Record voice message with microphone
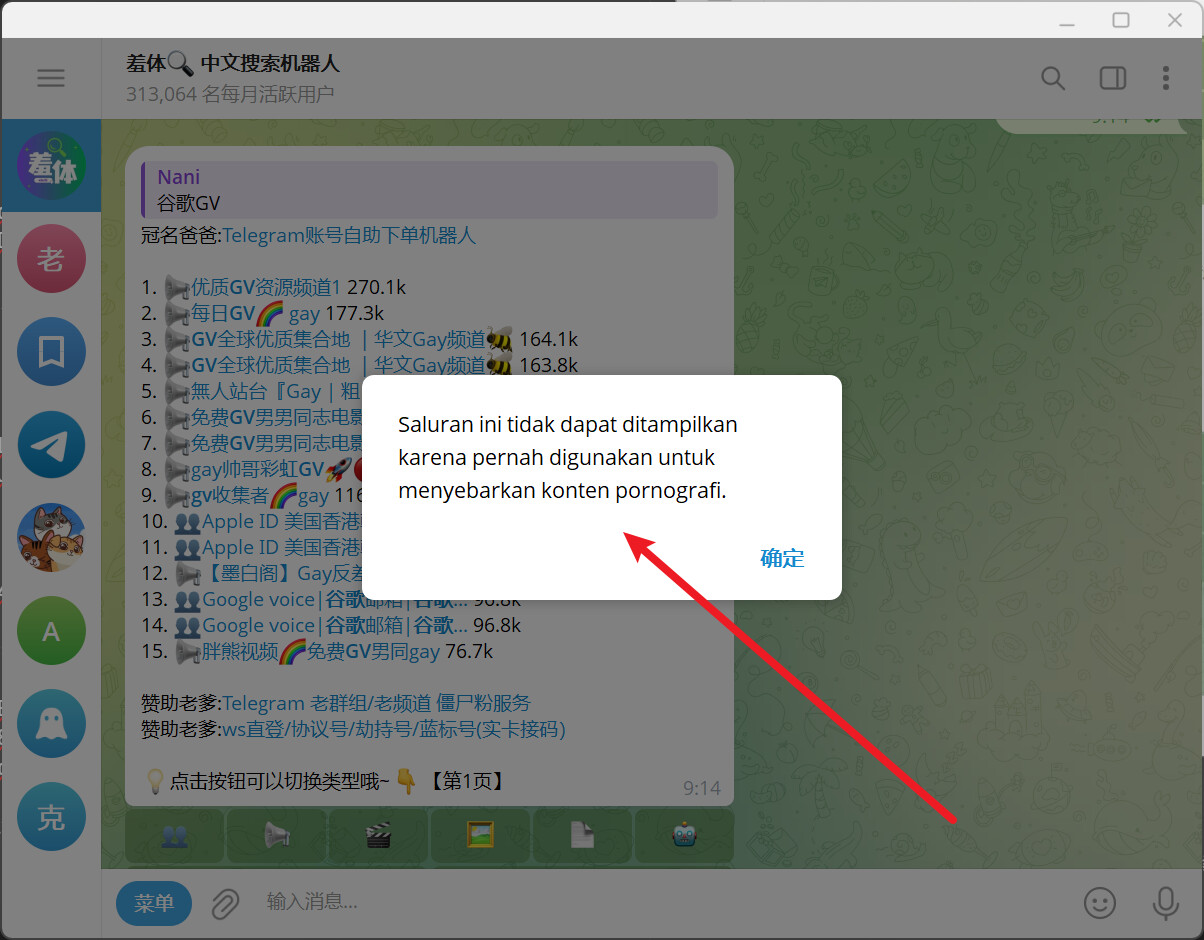 (x=1165, y=903)
